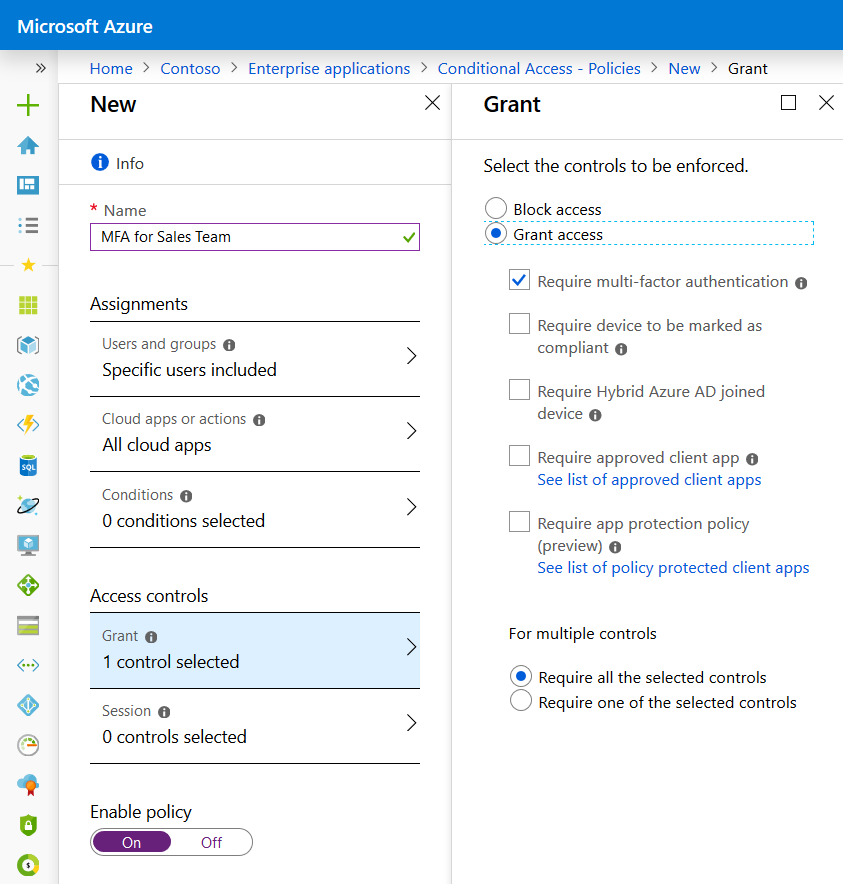Viewport: 843px width, 884px height.
Task: Open Conditions chevron arrow
Action: pyautogui.click(x=412, y=506)
